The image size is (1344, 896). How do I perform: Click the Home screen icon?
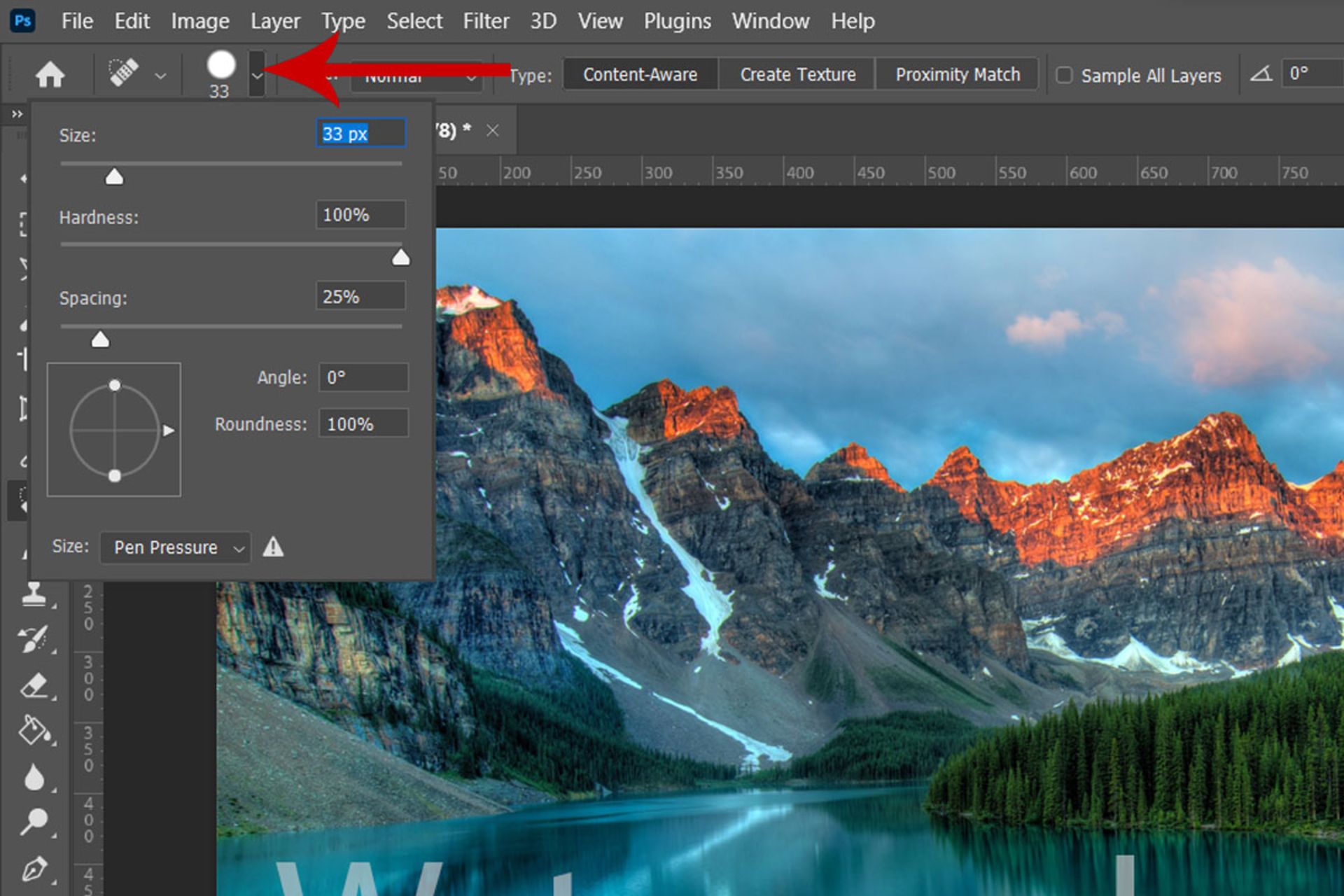tap(50, 74)
